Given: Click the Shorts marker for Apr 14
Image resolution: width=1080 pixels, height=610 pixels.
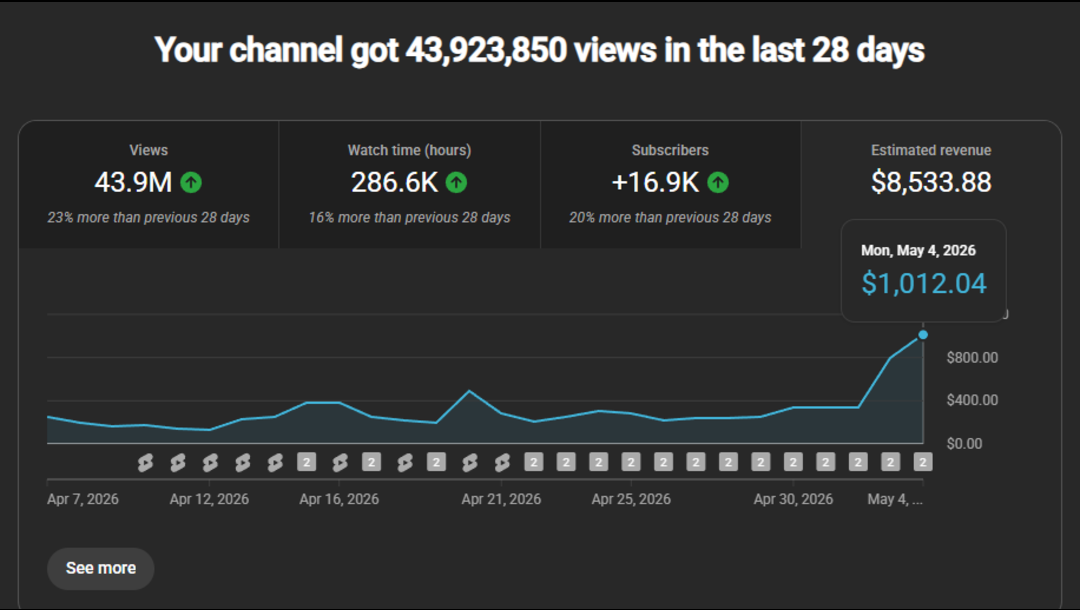Looking at the screenshot, I should pyautogui.click(x=275, y=462).
